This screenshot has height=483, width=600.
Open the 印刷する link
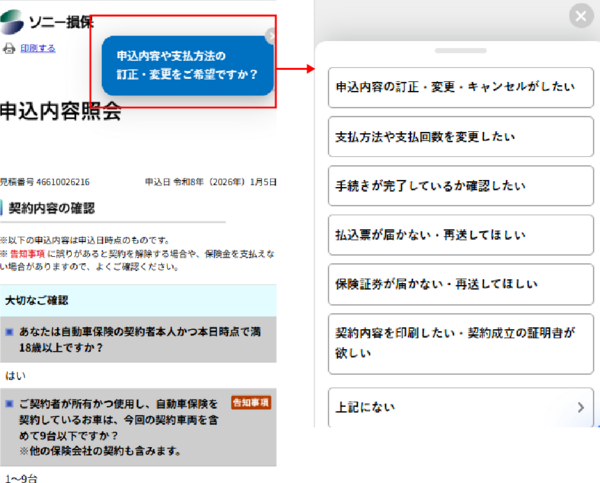point(38,48)
